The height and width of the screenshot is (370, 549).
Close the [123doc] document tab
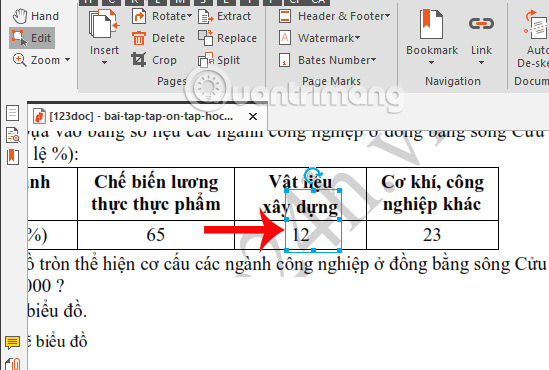pos(253,116)
